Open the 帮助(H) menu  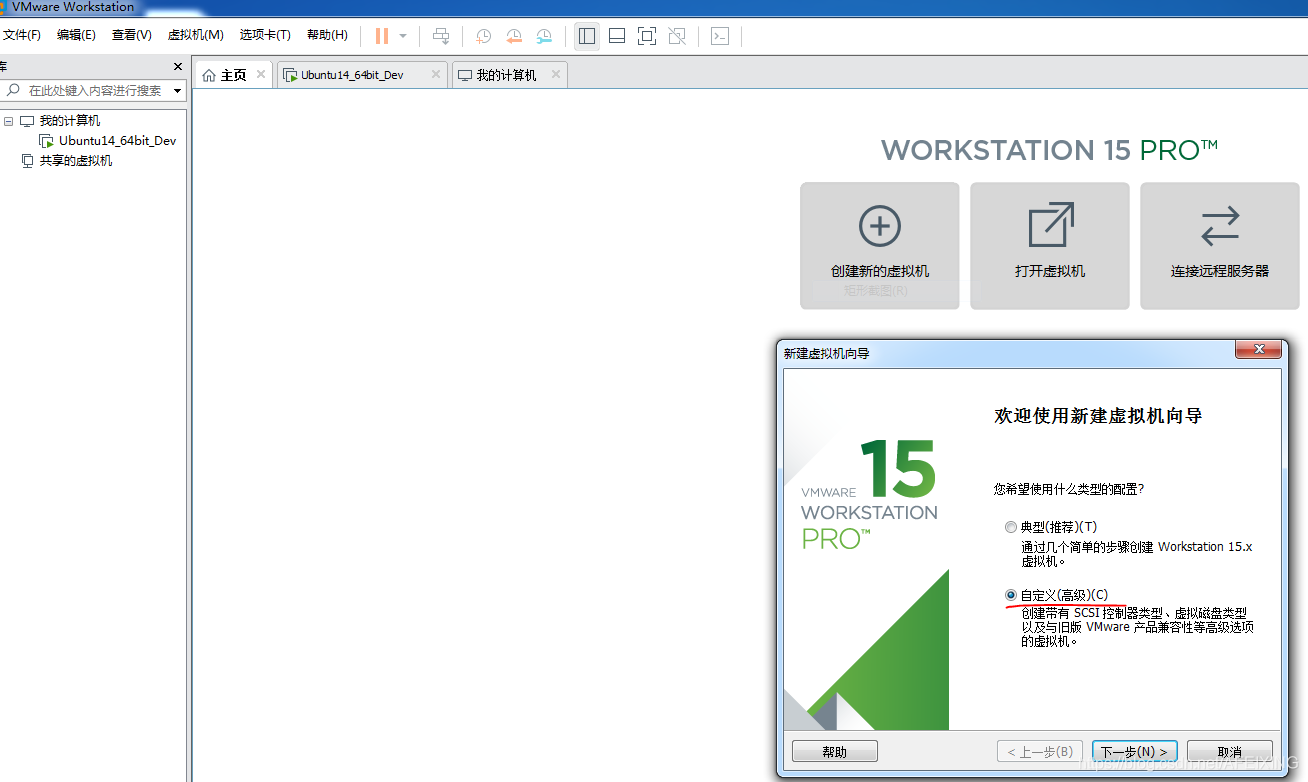coord(327,35)
